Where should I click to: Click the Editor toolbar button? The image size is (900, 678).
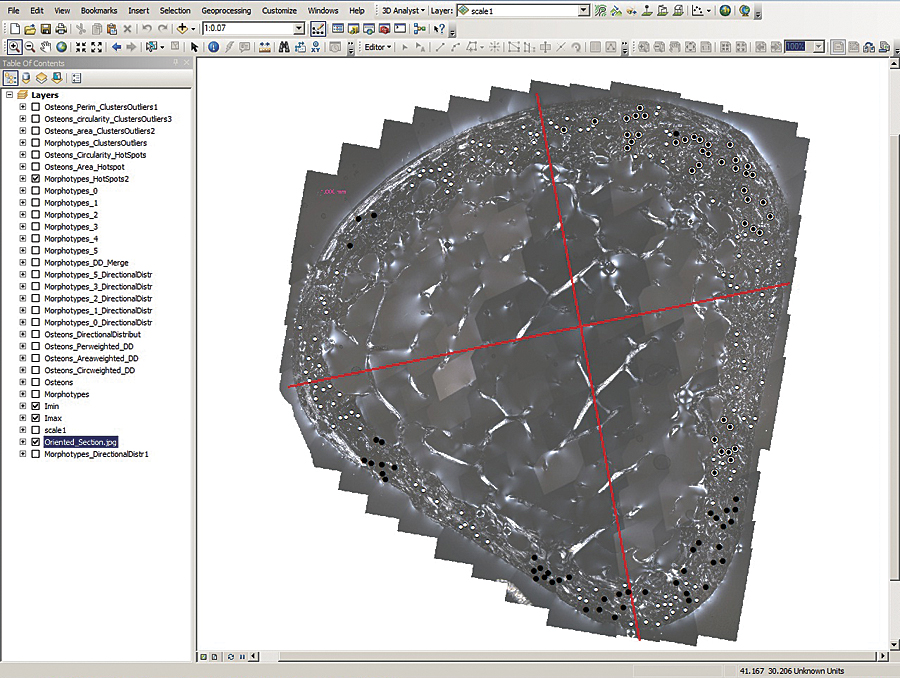(x=376, y=47)
